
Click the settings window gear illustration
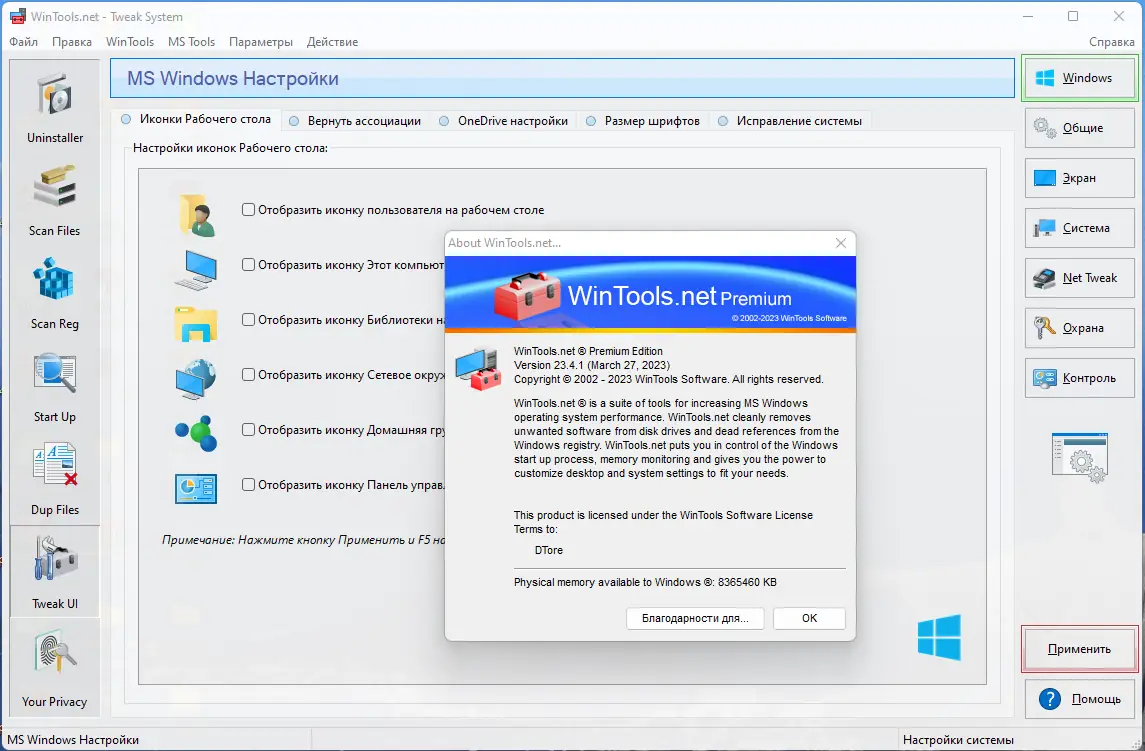[1080, 457]
